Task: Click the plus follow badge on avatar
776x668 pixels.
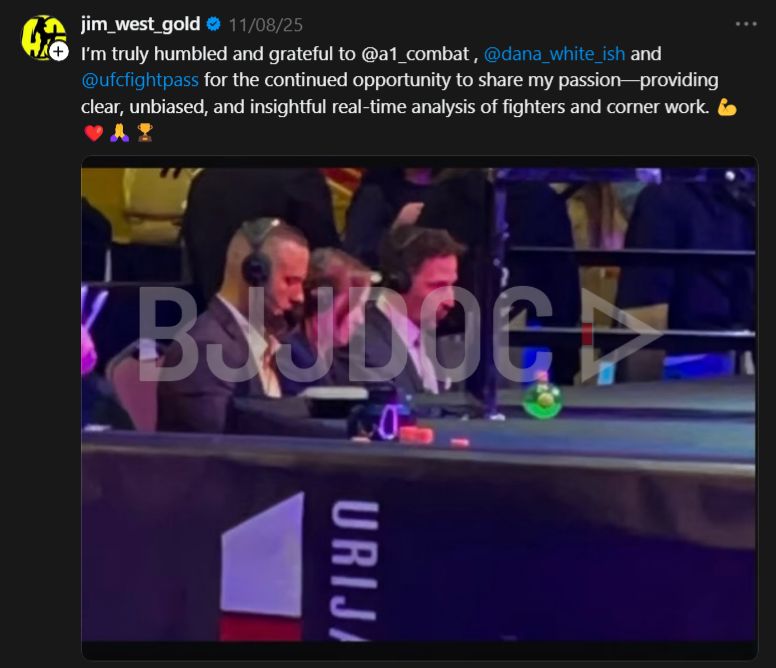Action: click(58, 51)
